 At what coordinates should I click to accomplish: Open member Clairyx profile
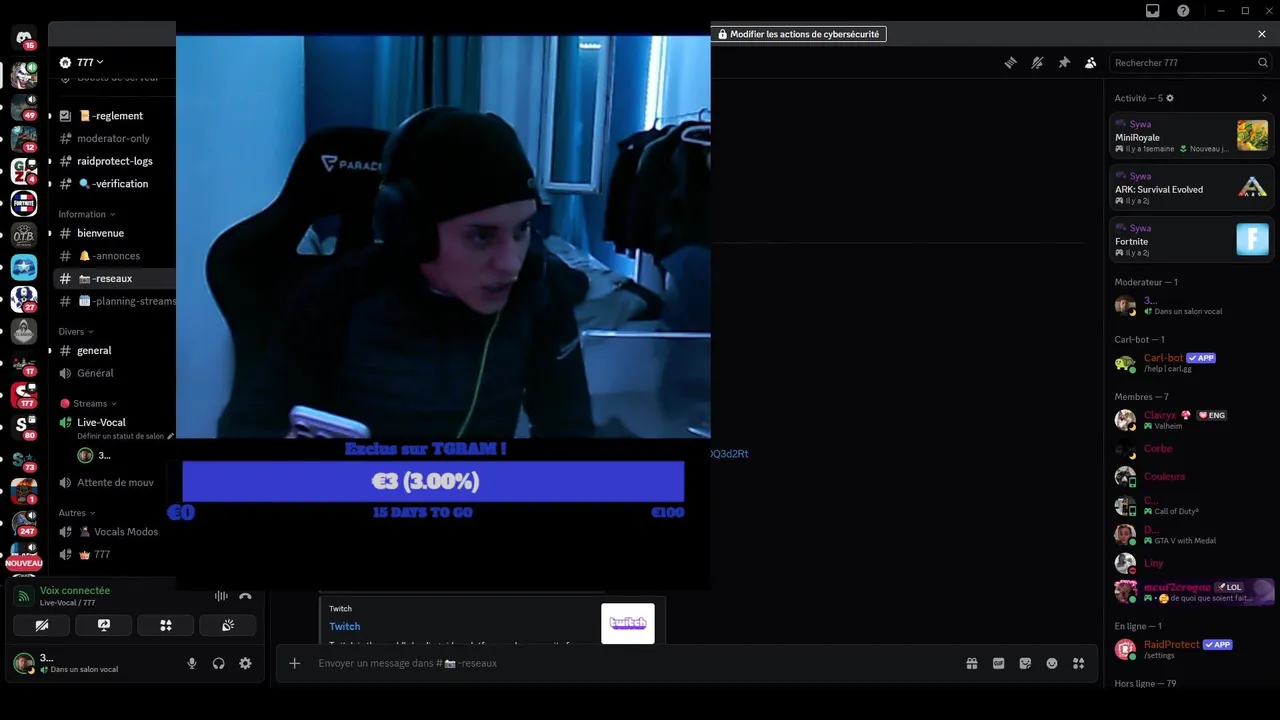[x=1191, y=420]
